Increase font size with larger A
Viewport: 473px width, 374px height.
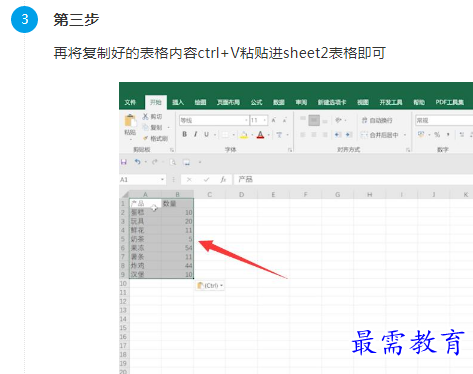[274, 120]
